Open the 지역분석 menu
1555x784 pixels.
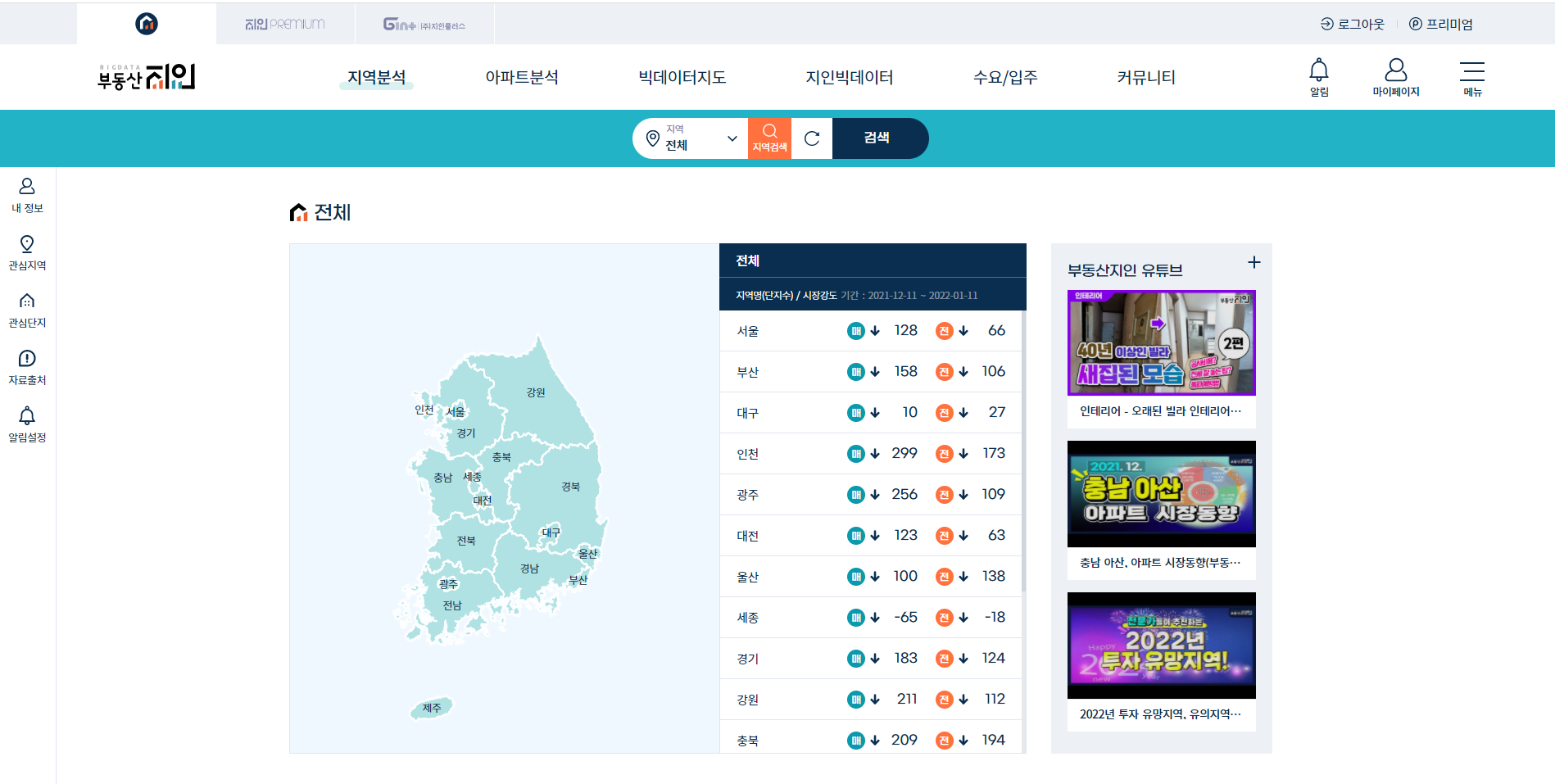pyautogui.click(x=376, y=77)
